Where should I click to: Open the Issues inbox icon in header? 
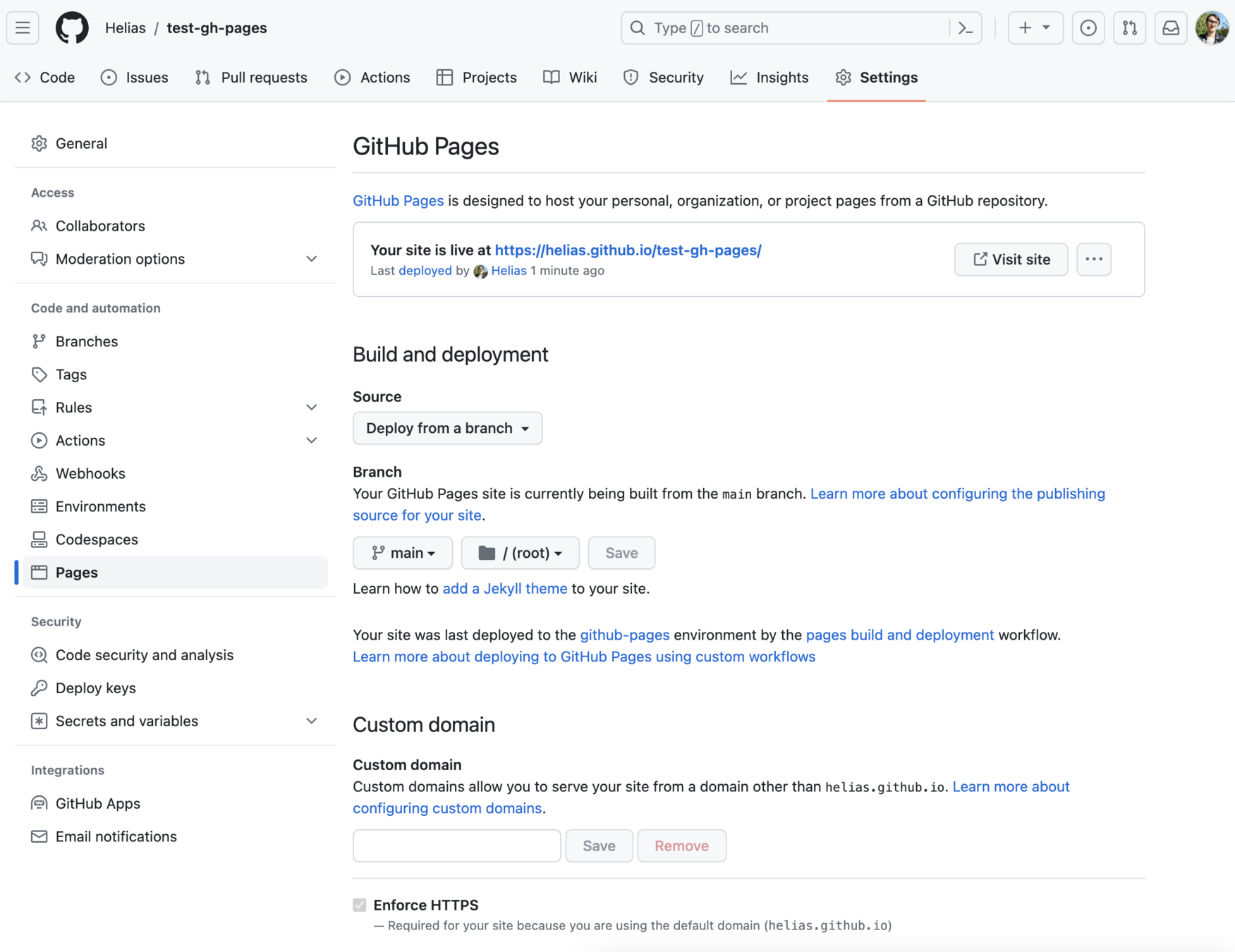point(1088,28)
